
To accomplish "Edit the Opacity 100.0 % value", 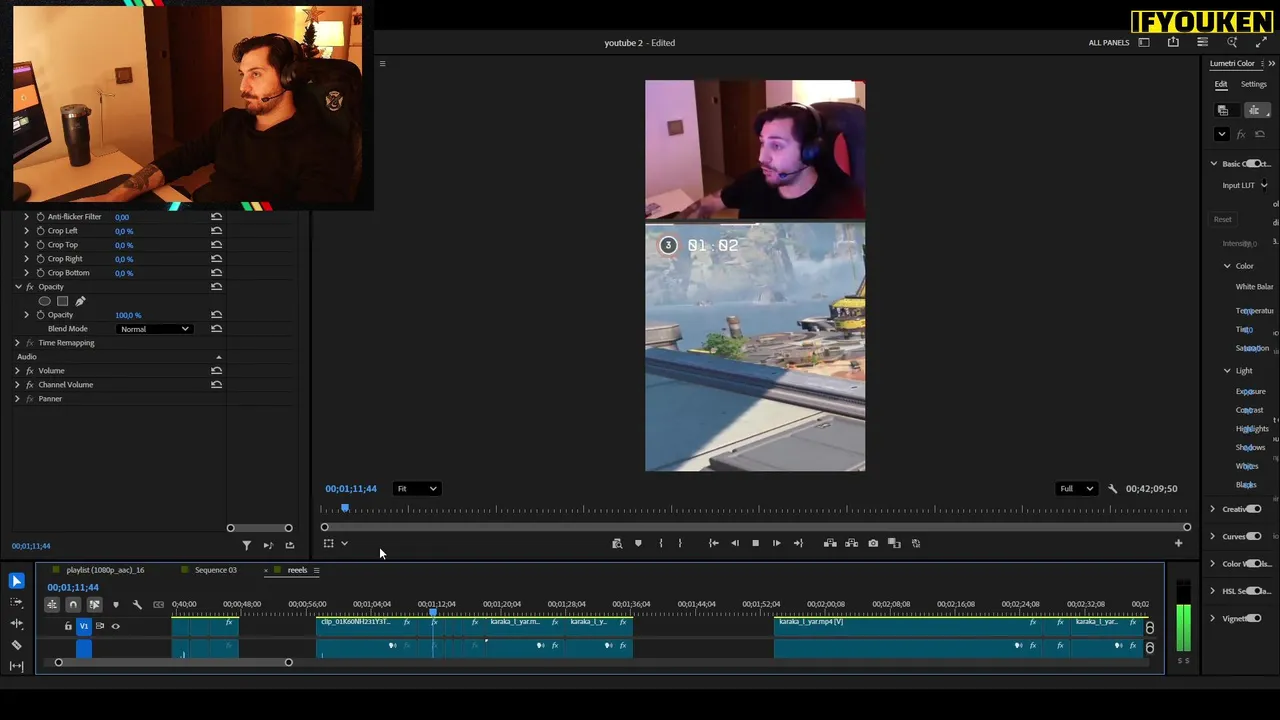I will 128,315.
